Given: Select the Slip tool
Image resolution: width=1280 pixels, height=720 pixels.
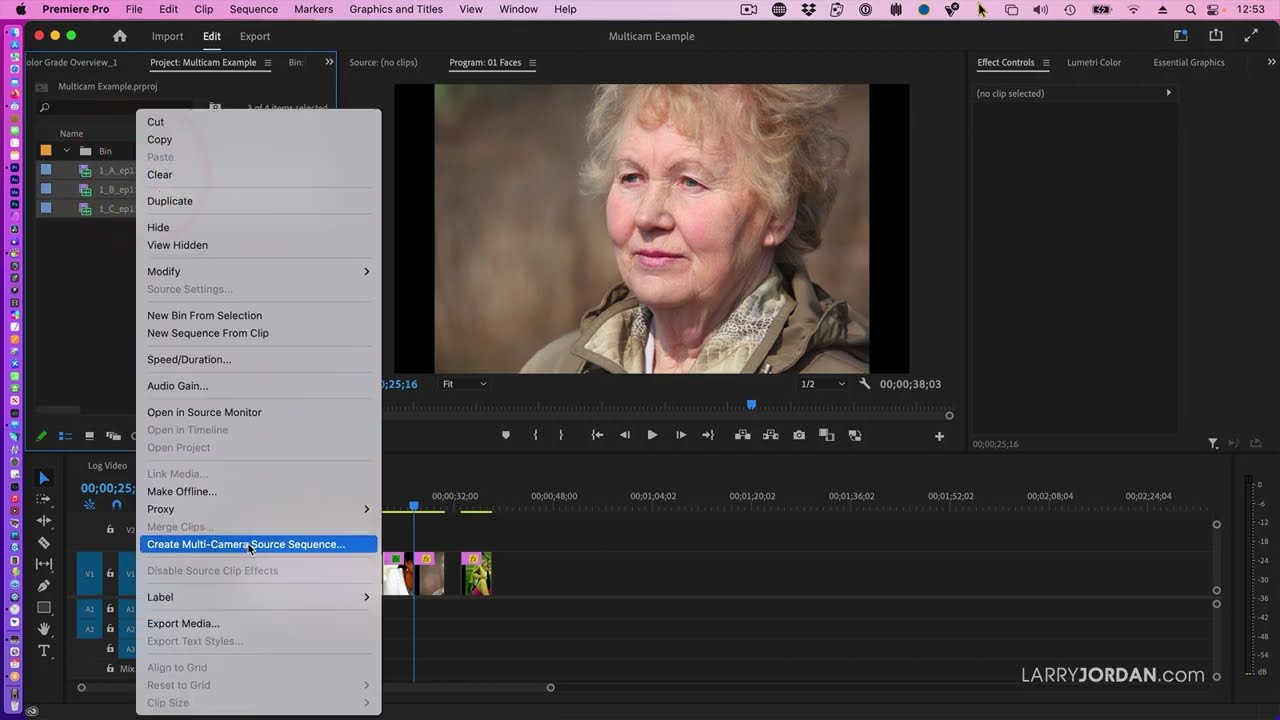Looking at the screenshot, I should pos(44,564).
